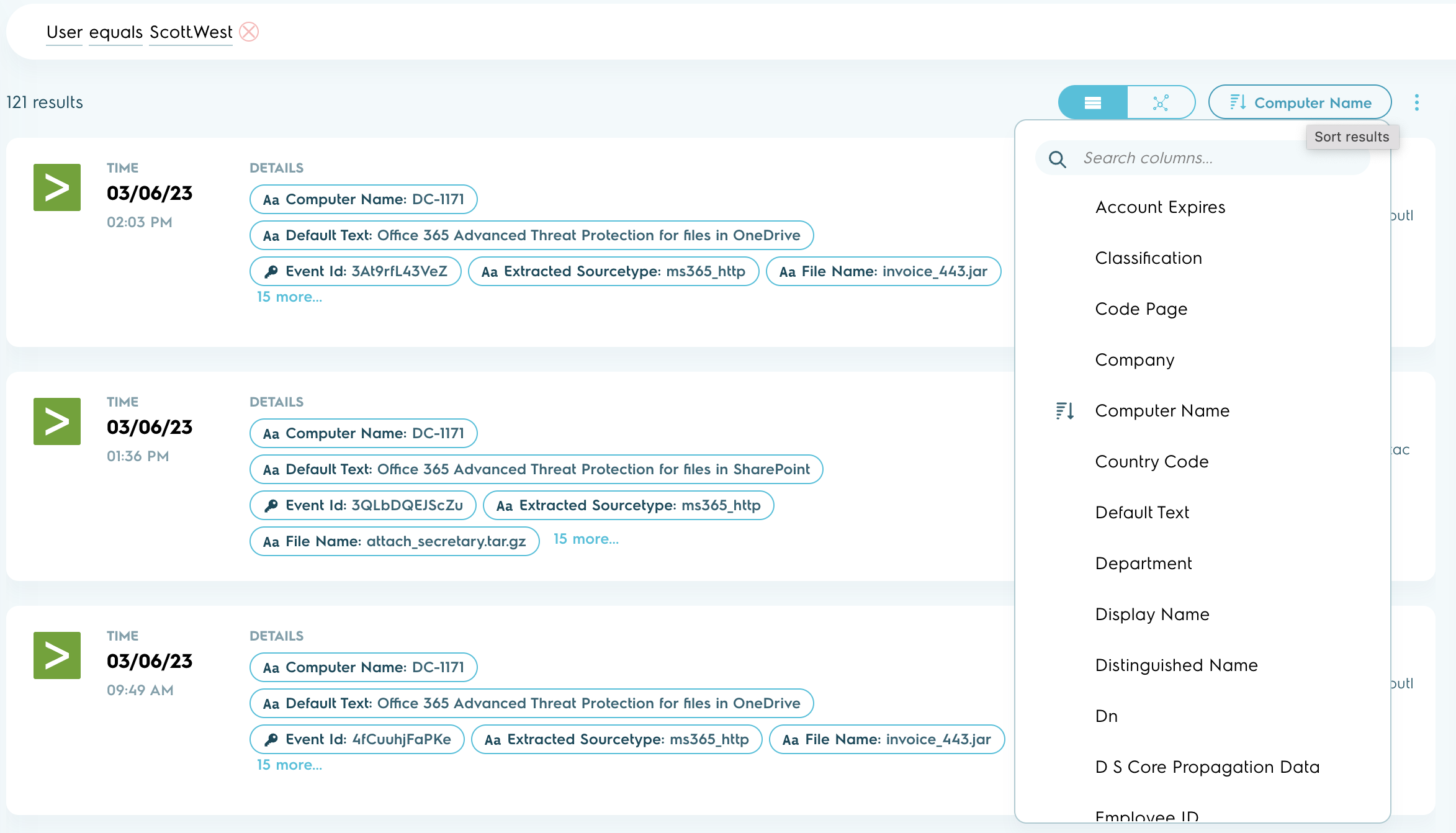Screen dimensions: 1456x833
Task: Choose Distinguished Name from column list
Action: tap(1176, 665)
